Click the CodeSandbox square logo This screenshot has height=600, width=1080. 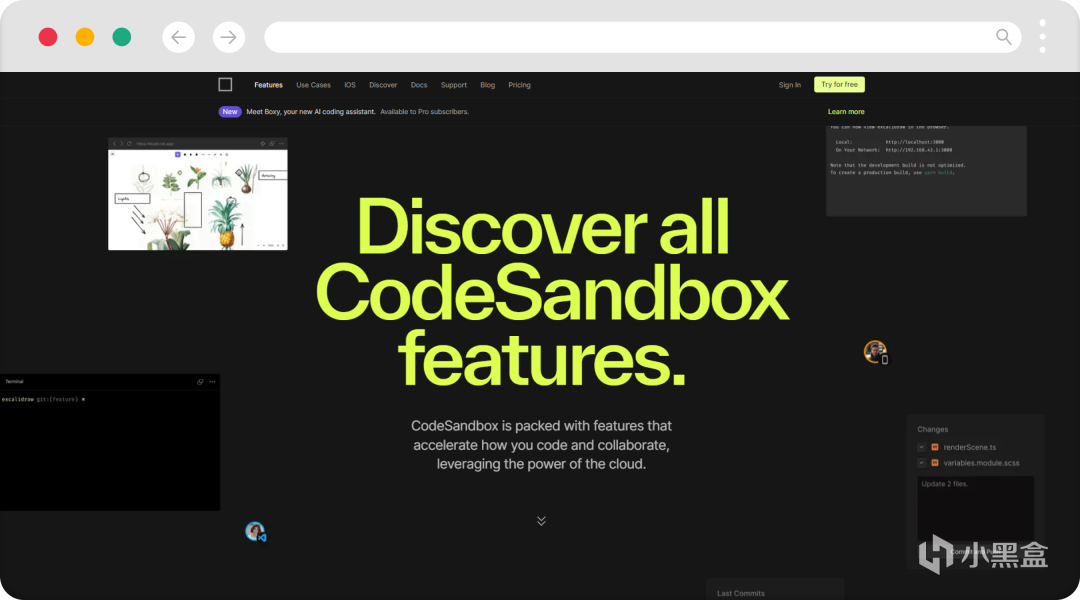tap(225, 85)
